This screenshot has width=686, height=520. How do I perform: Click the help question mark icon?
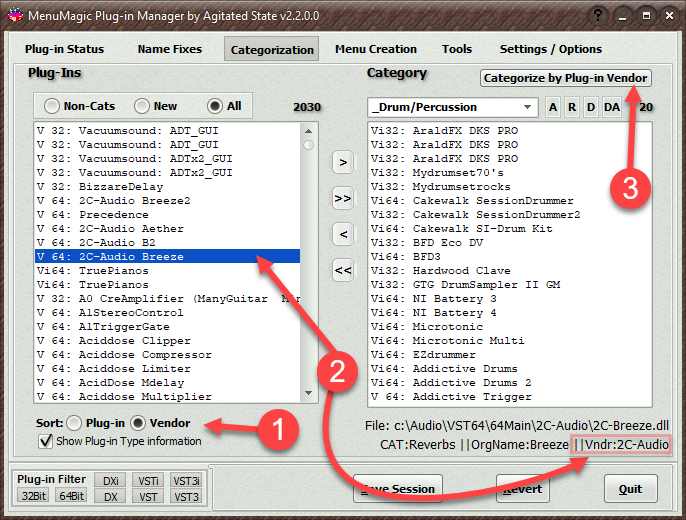click(598, 16)
